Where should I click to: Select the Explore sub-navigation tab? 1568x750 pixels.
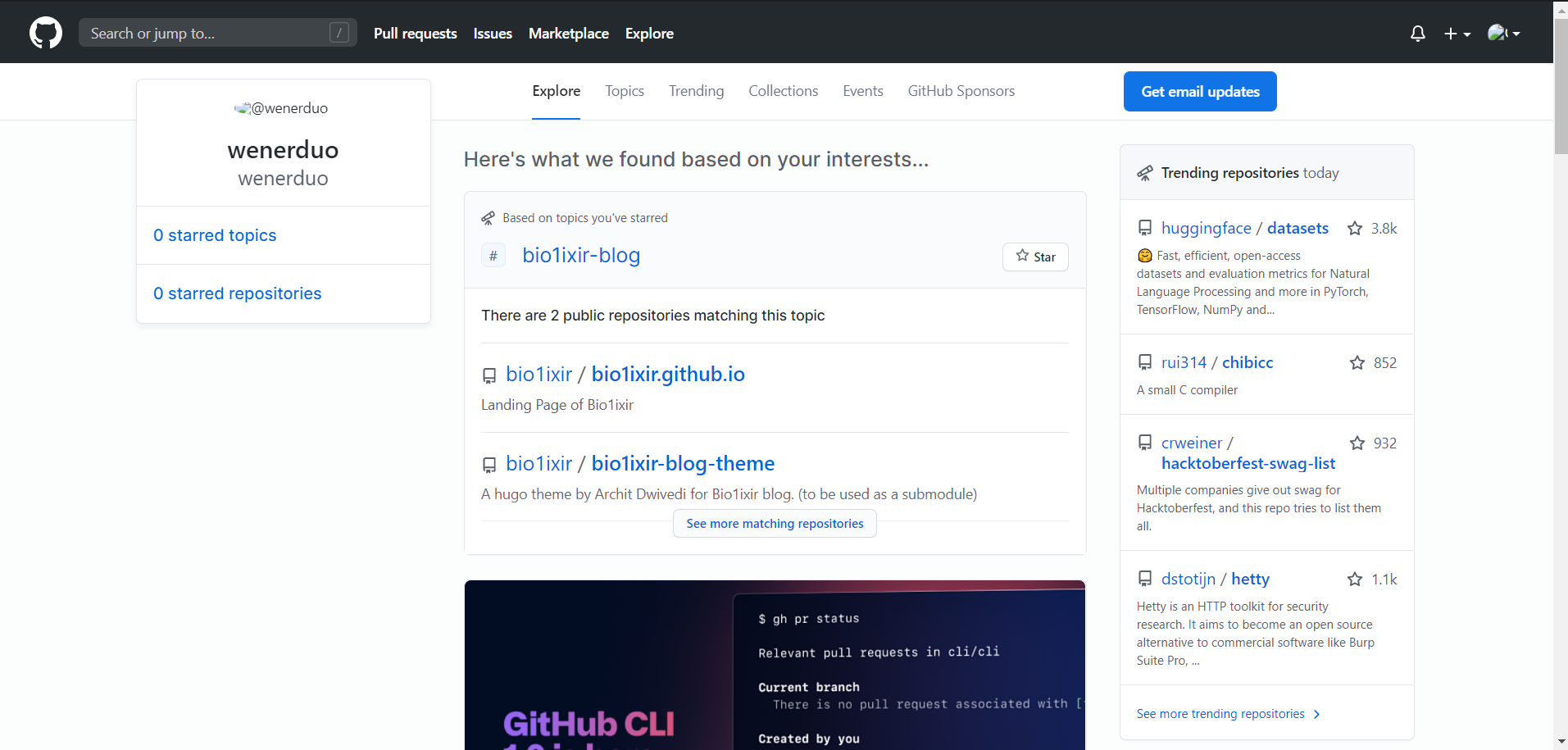[x=557, y=91]
